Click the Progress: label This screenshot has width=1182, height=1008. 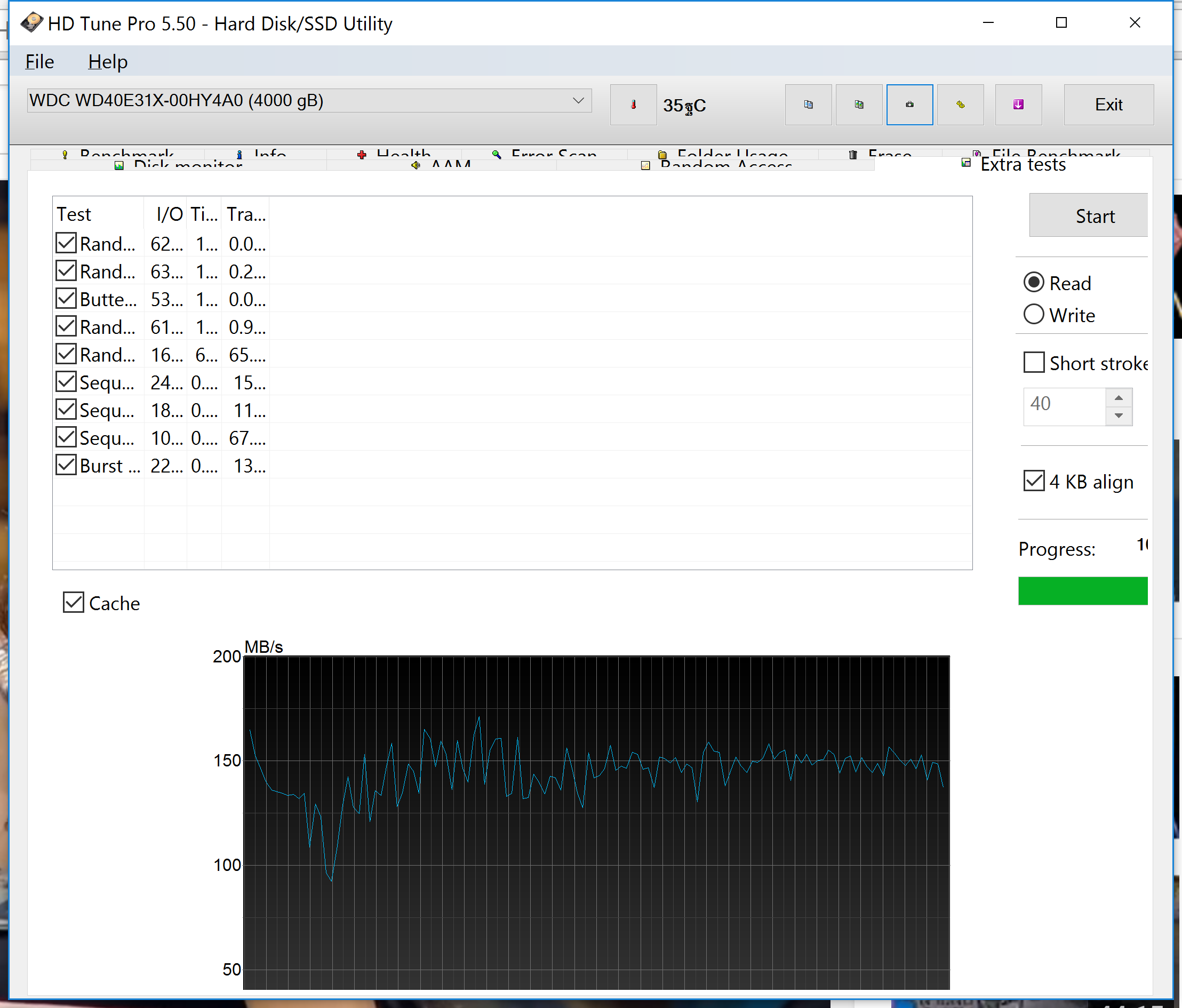pos(1057,549)
